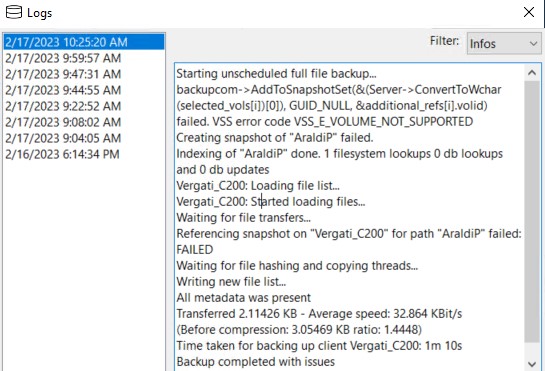Click the log scrollbar down arrow
This screenshot has height=371, width=545.
532,364
